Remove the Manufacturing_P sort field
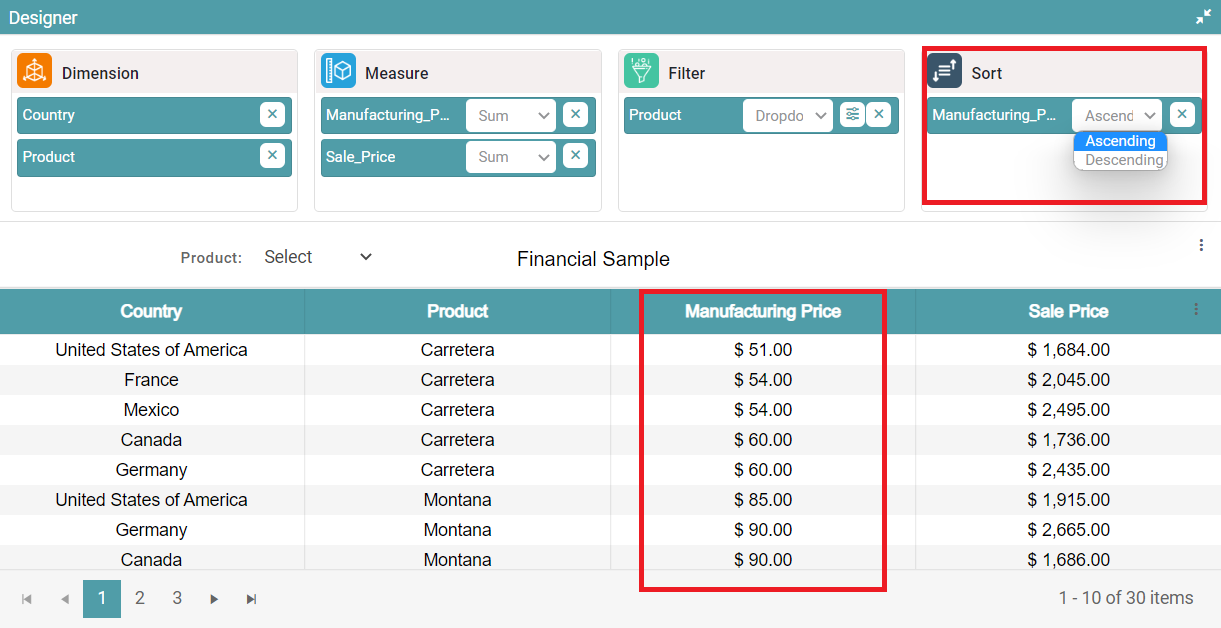The image size is (1221, 628). pos(1182,115)
